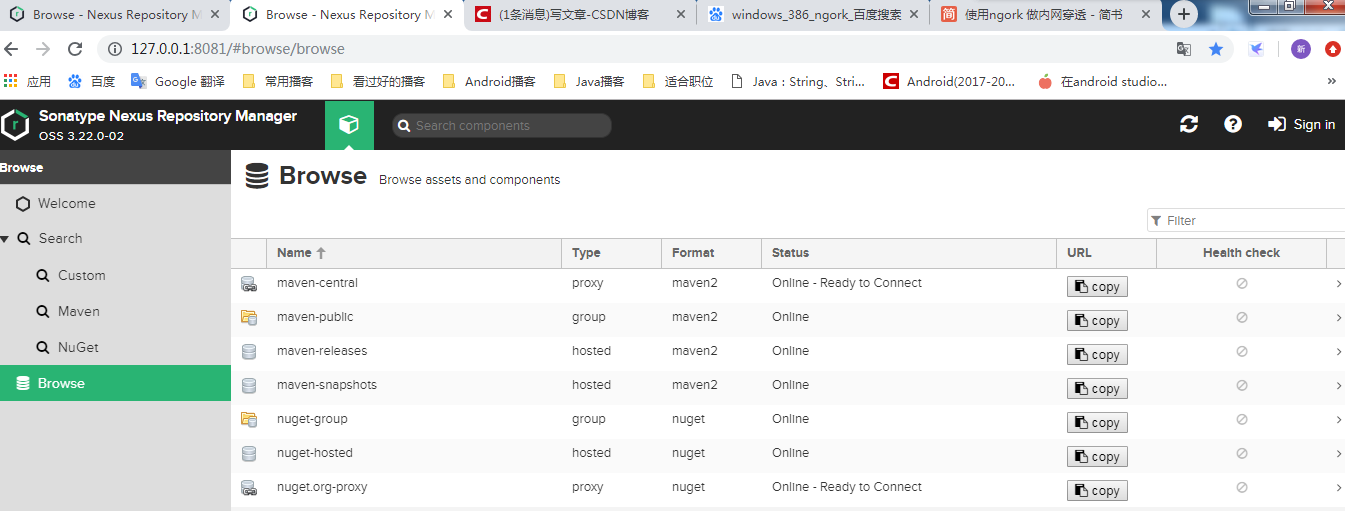This screenshot has width=1345, height=511.
Task: Show more bookmarks overflow chevron
Action: click(x=1331, y=81)
